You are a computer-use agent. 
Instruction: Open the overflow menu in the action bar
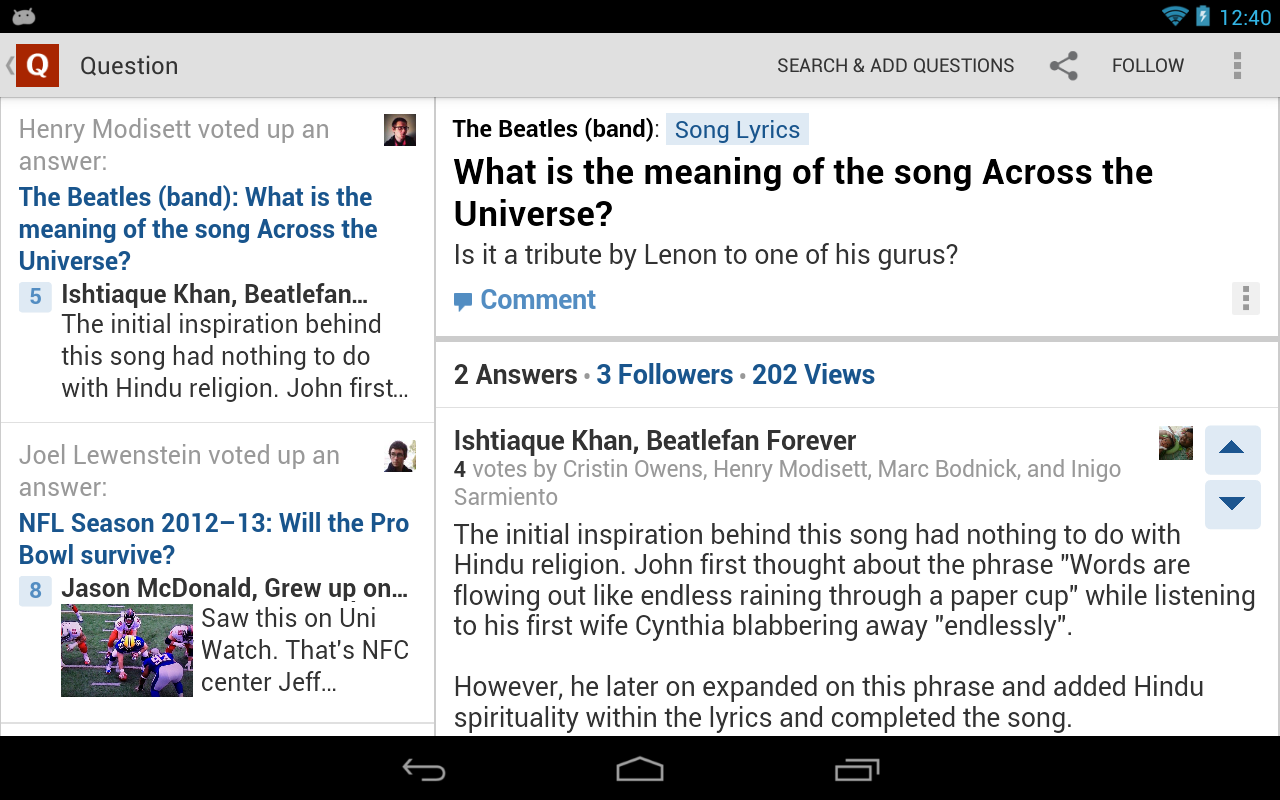pos(1237,65)
